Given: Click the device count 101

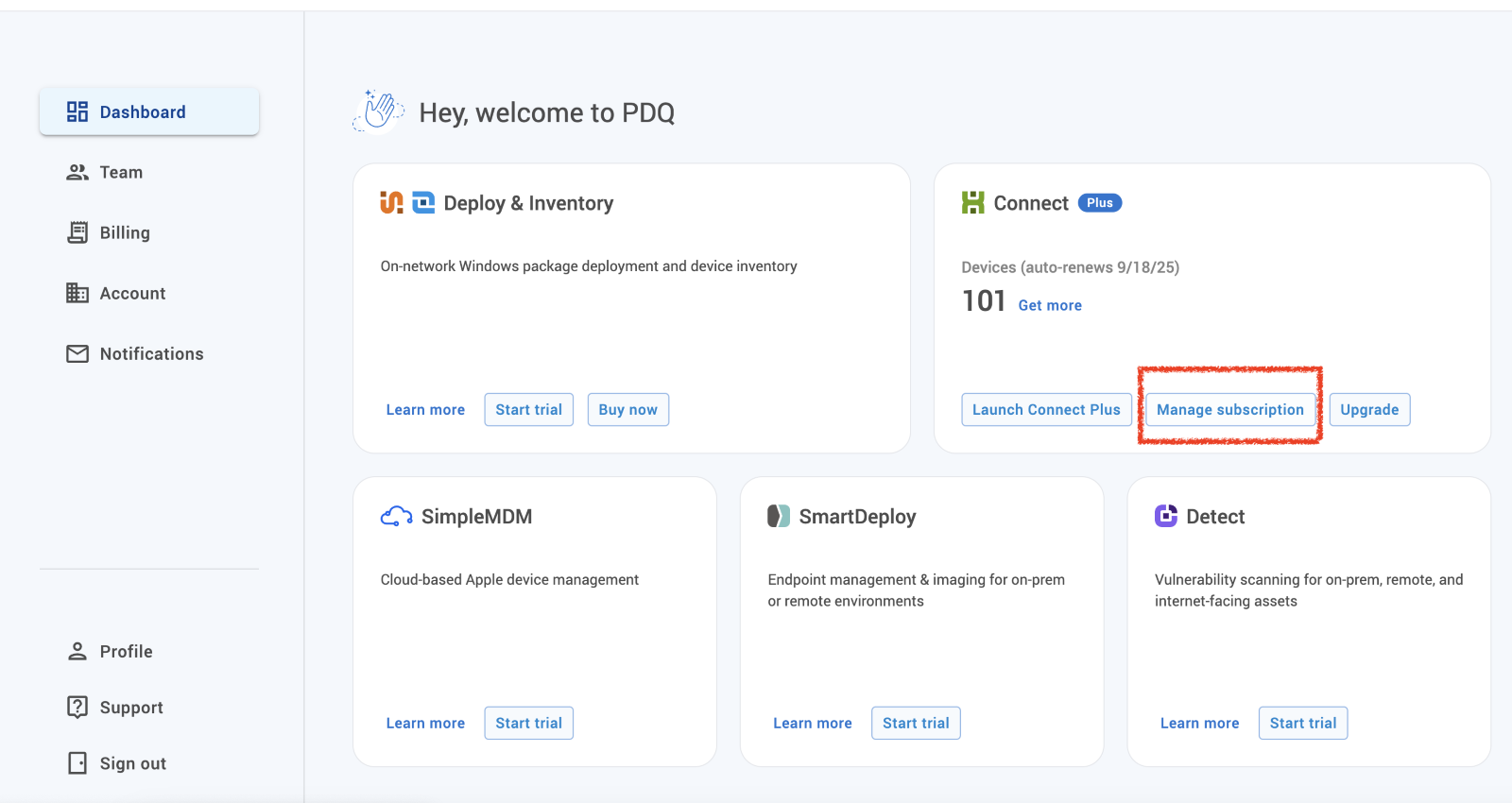Looking at the screenshot, I should (x=984, y=300).
